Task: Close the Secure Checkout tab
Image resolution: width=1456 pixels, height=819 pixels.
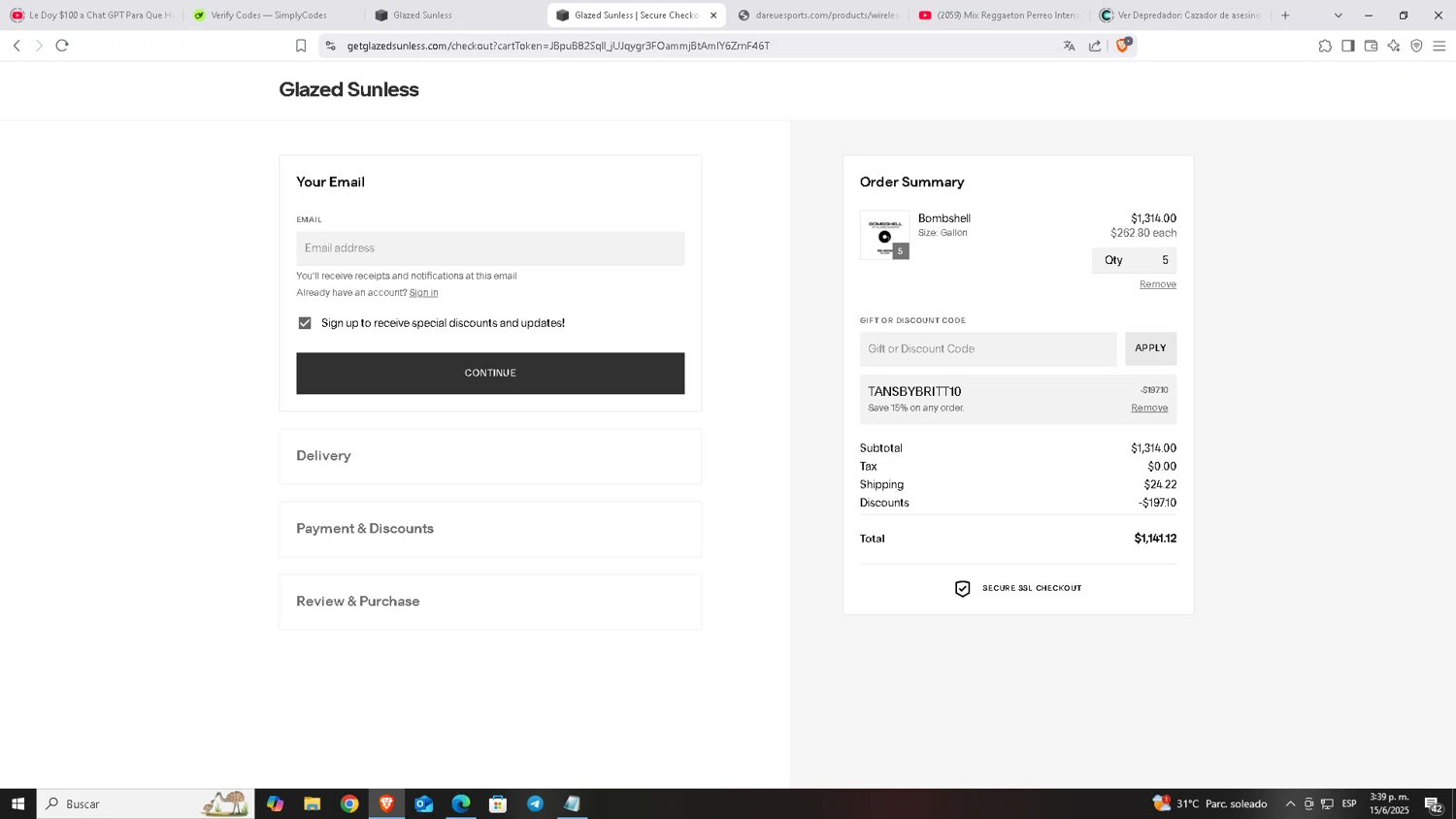Action: (713, 16)
